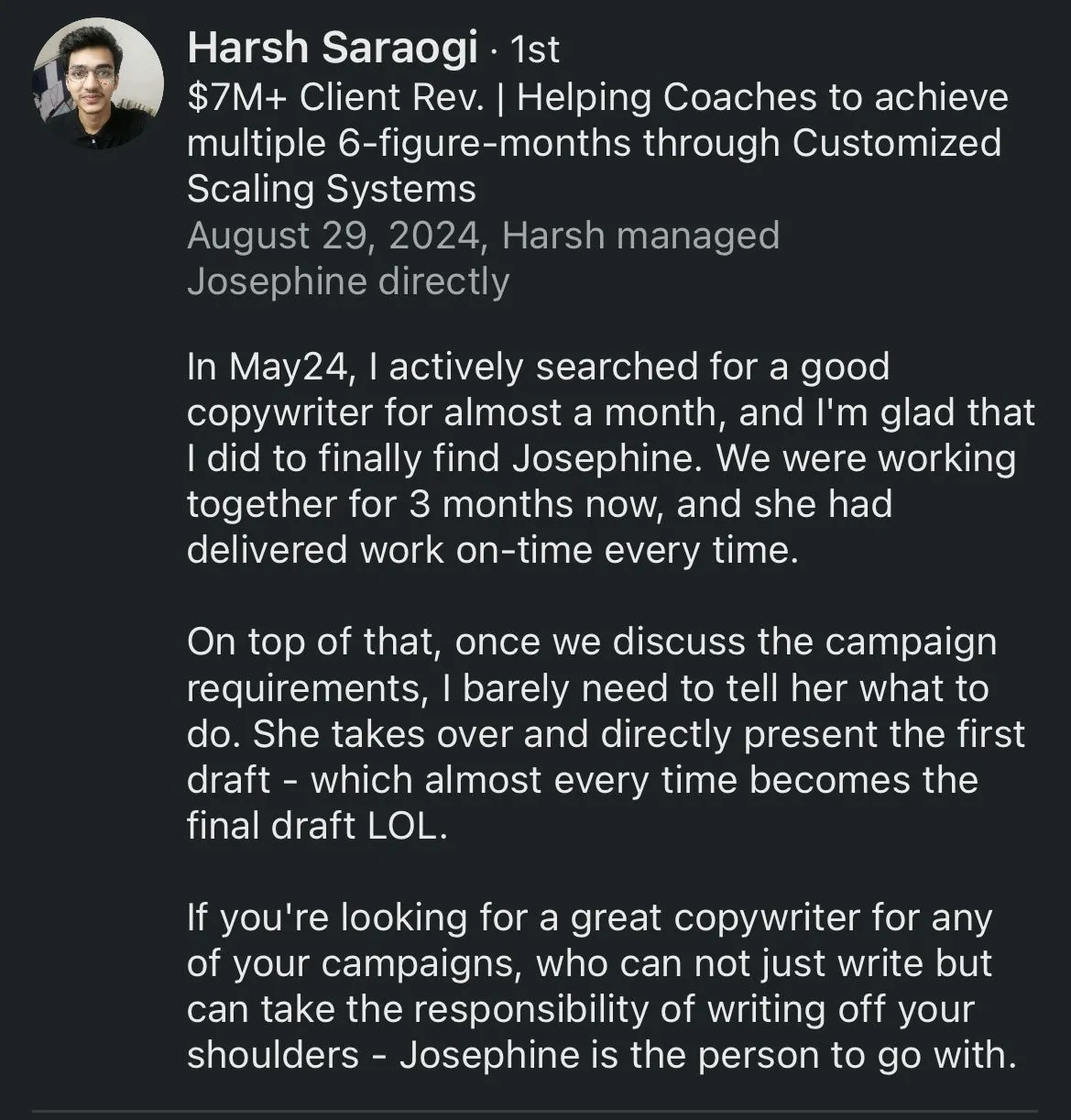Click the name Harsh Saraogi
This screenshot has width=1071, height=1120.
(x=333, y=49)
